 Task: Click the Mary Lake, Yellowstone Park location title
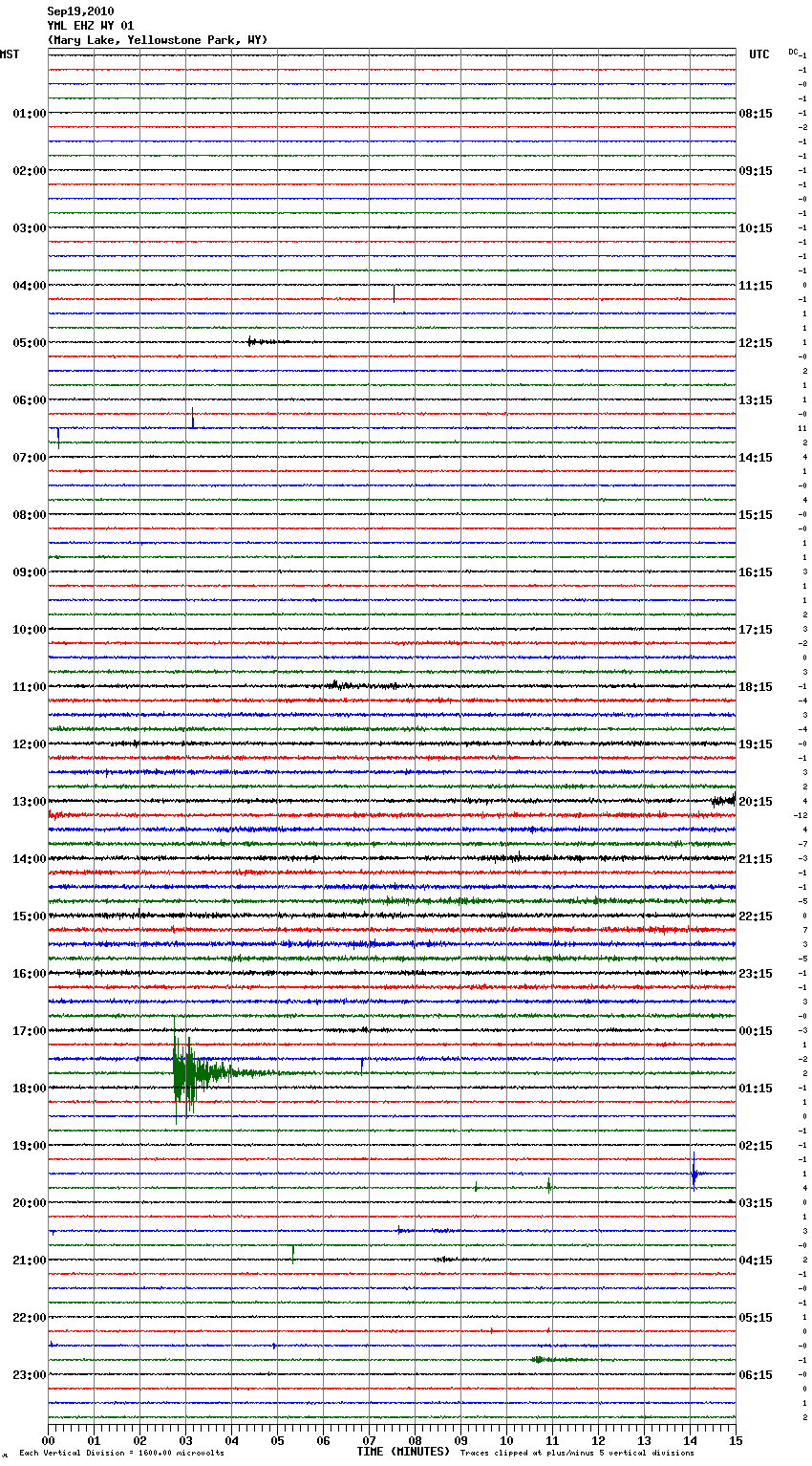[x=158, y=40]
